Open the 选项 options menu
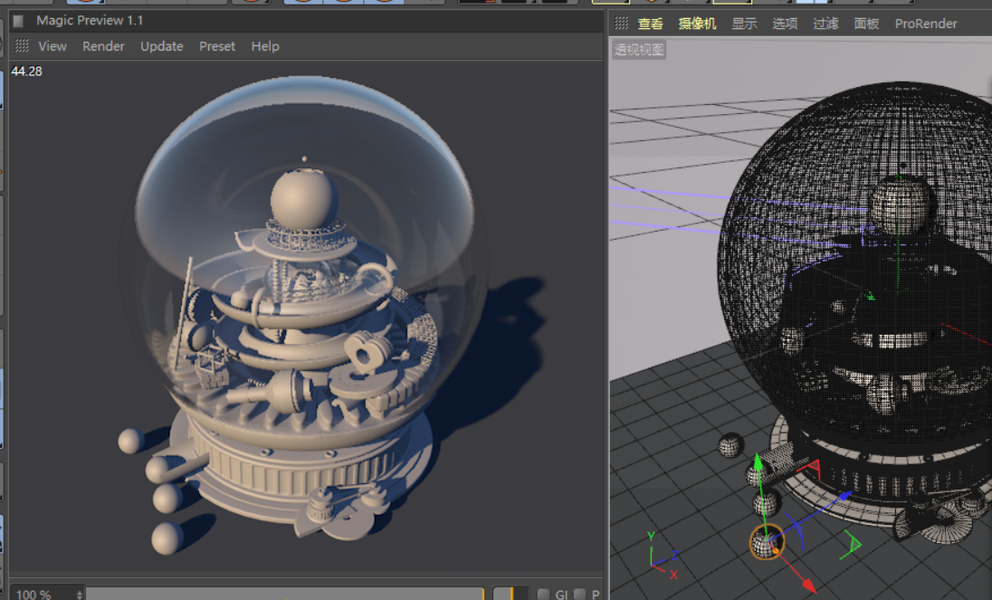Image resolution: width=992 pixels, height=600 pixels. [x=784, y=24]
